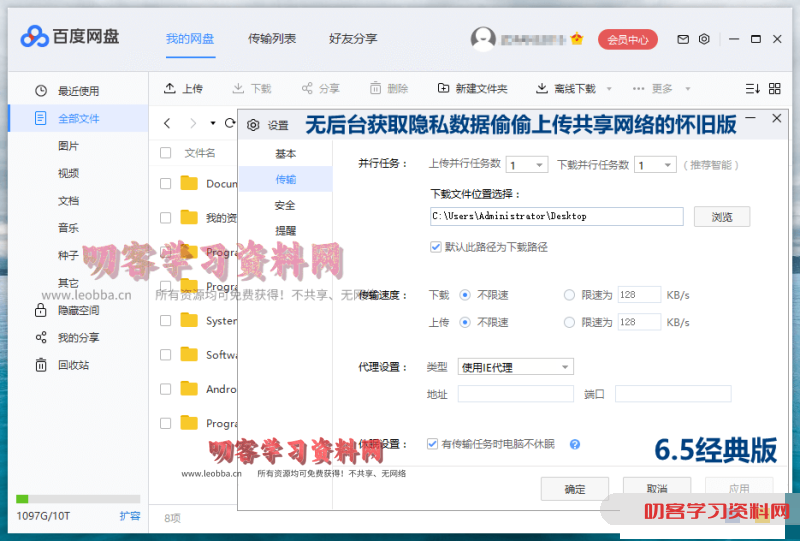Click the 删除 delete toolbar button
This screenshot has width=800, height=541.
coord(389,89)
